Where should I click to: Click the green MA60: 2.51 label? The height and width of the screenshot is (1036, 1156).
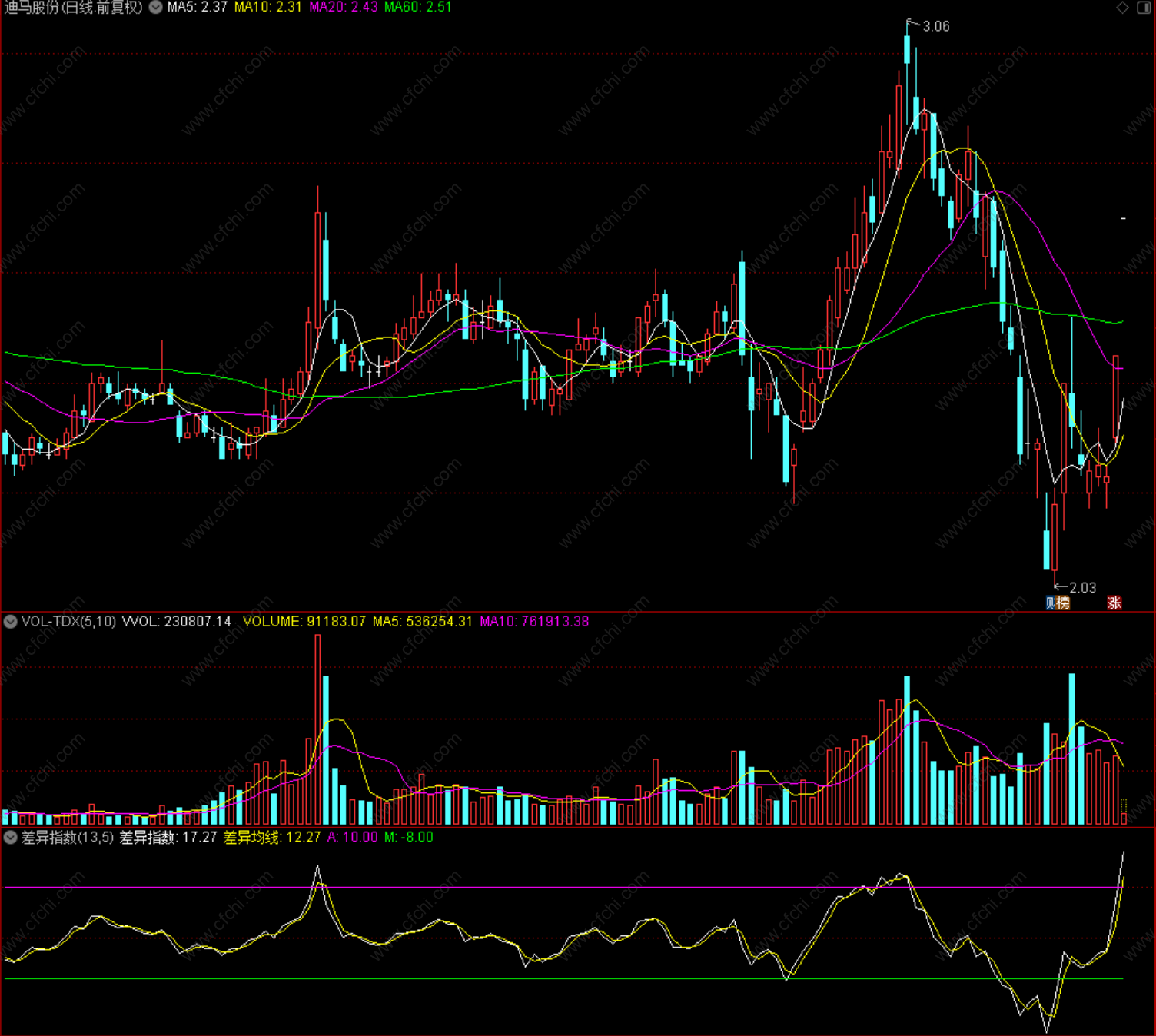[x=418, y=8]
